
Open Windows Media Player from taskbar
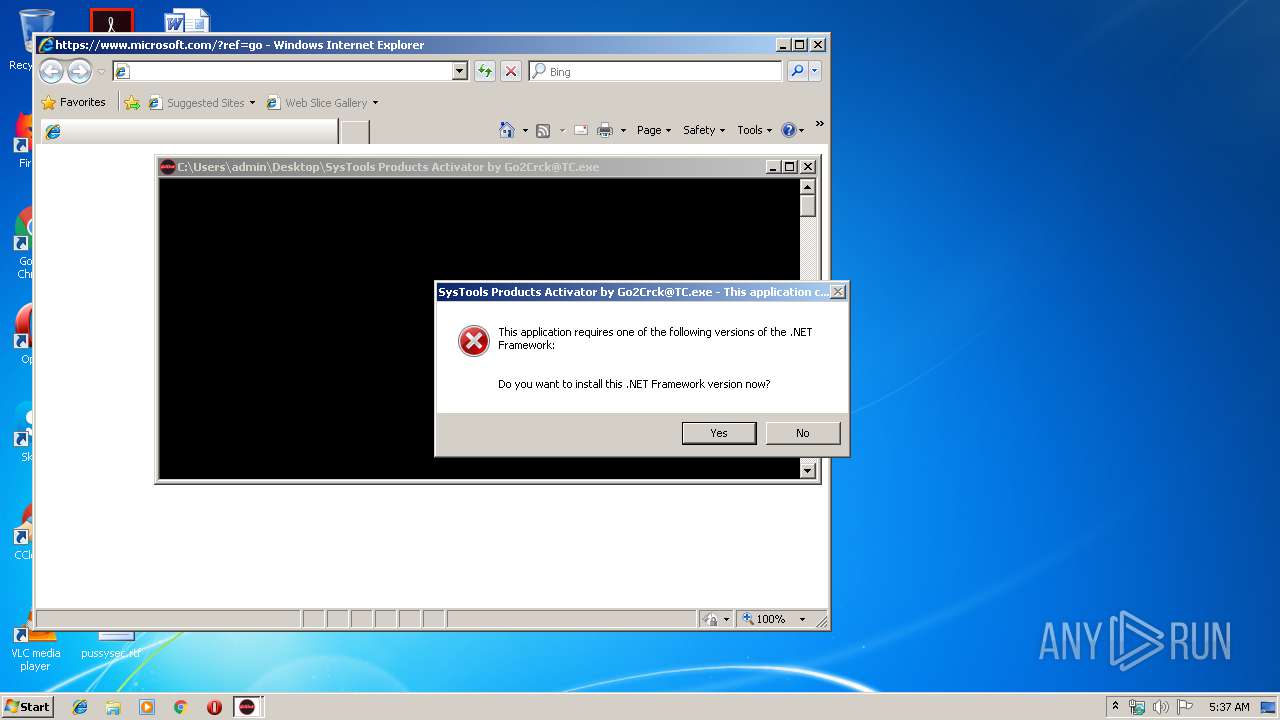pos(147,706)
